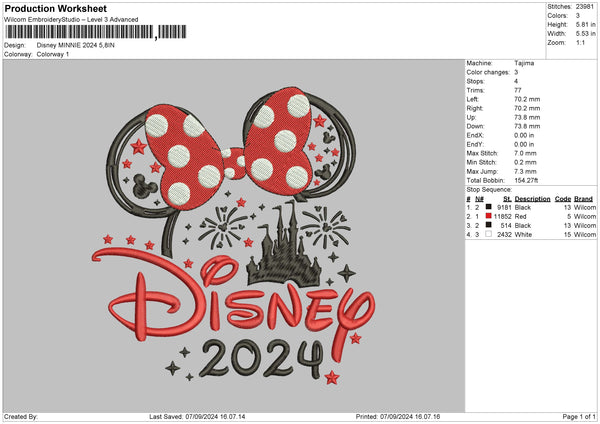Click the white swatch in stop row 4
Image resolution: width=600 pixels, height=424 pixels.
click(489, 234)
